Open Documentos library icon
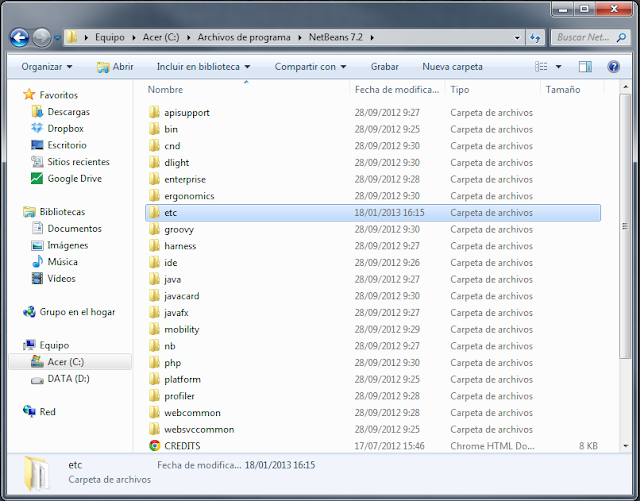This screenshot has height=501, width=640. 37,228
